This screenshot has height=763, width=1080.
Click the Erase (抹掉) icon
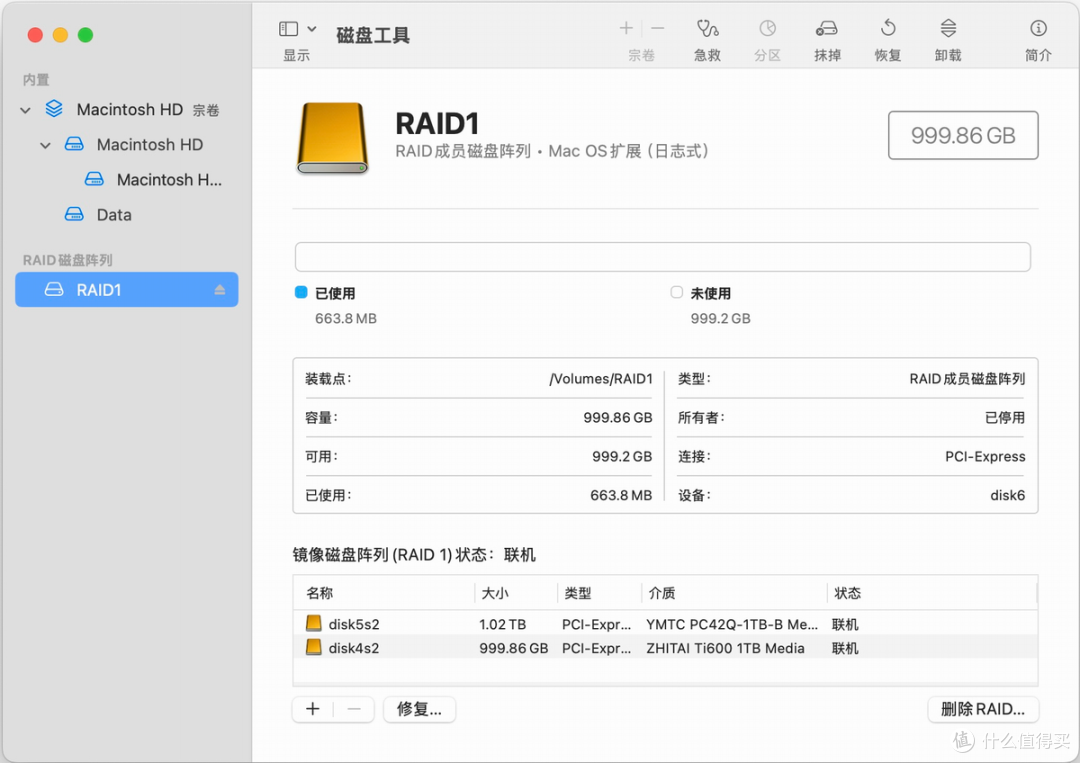point(827,28)
